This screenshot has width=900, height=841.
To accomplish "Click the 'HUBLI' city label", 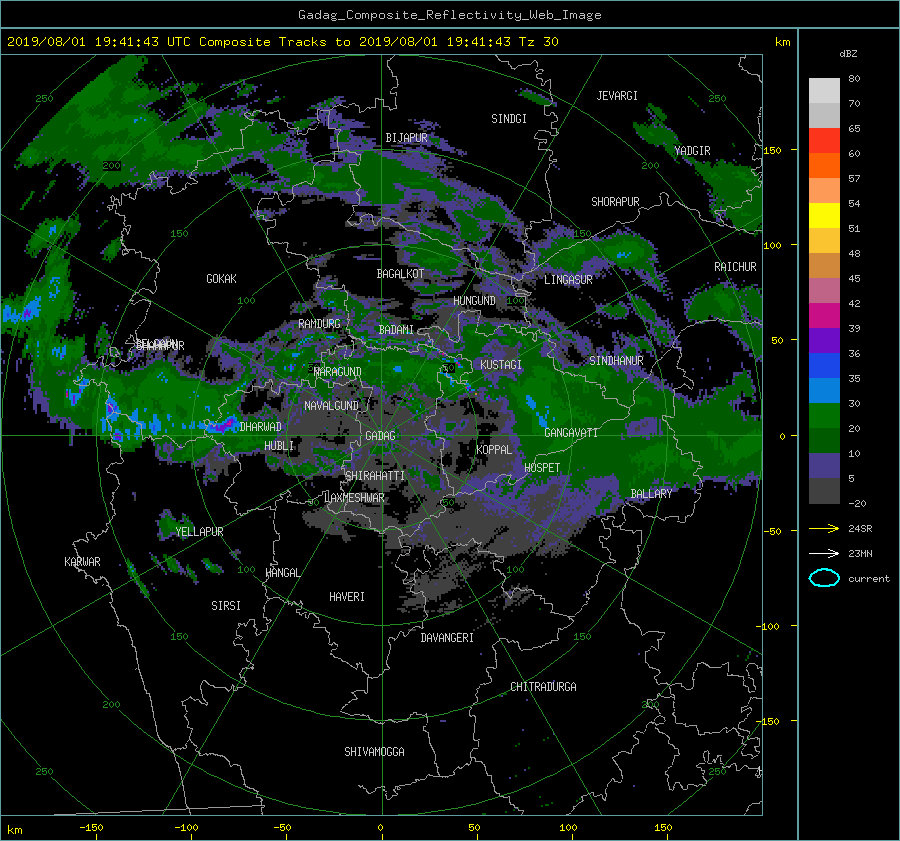I will (x=279, y=446).
